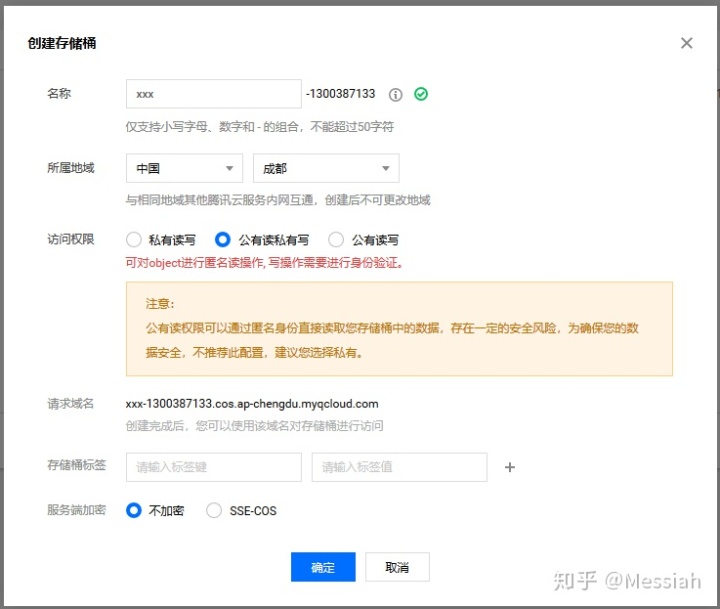Screen dimensions: 720x609
Task: Click the 与相同地域其他腾讯云服务内网互通 hint text
Action: [x=278, y=200]
